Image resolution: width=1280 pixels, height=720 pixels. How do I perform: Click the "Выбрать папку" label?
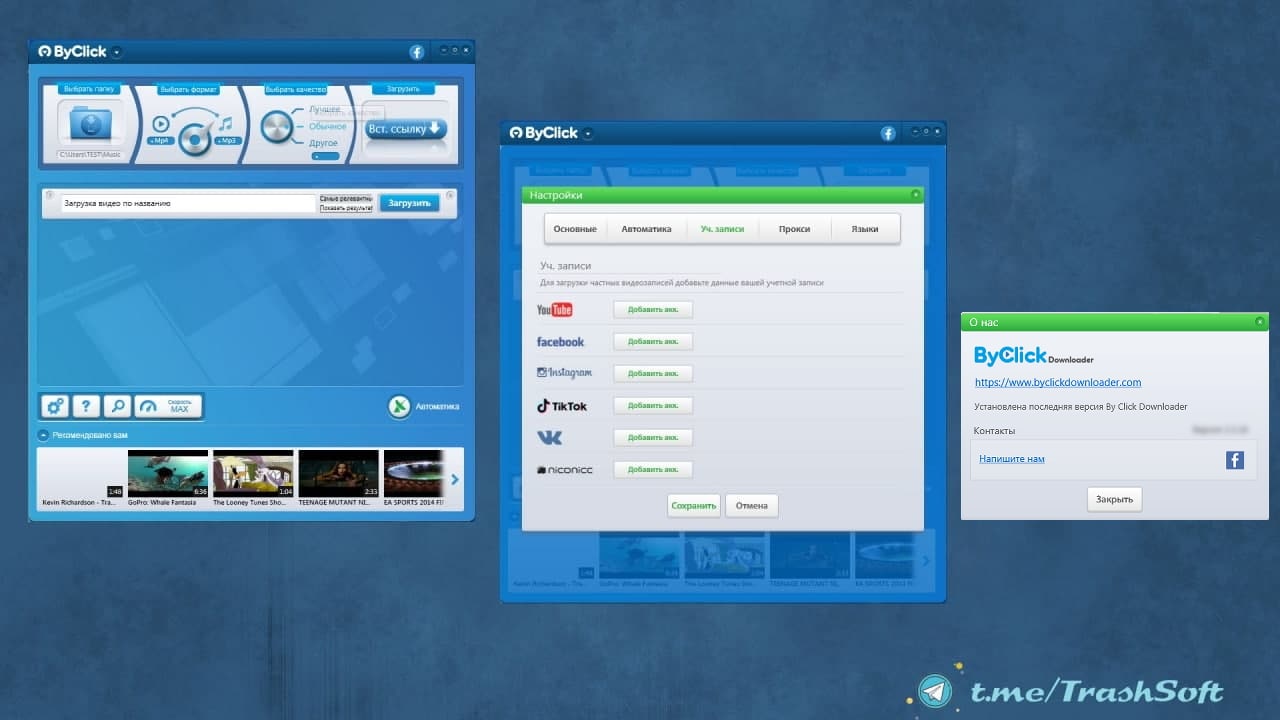point(90,89)
